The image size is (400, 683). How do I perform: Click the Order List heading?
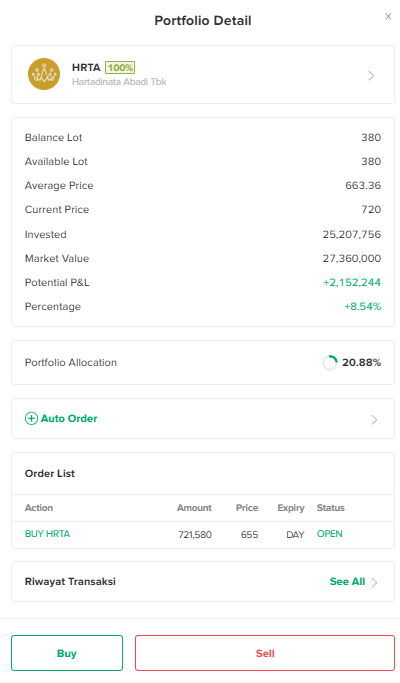(x=50, y=473)
